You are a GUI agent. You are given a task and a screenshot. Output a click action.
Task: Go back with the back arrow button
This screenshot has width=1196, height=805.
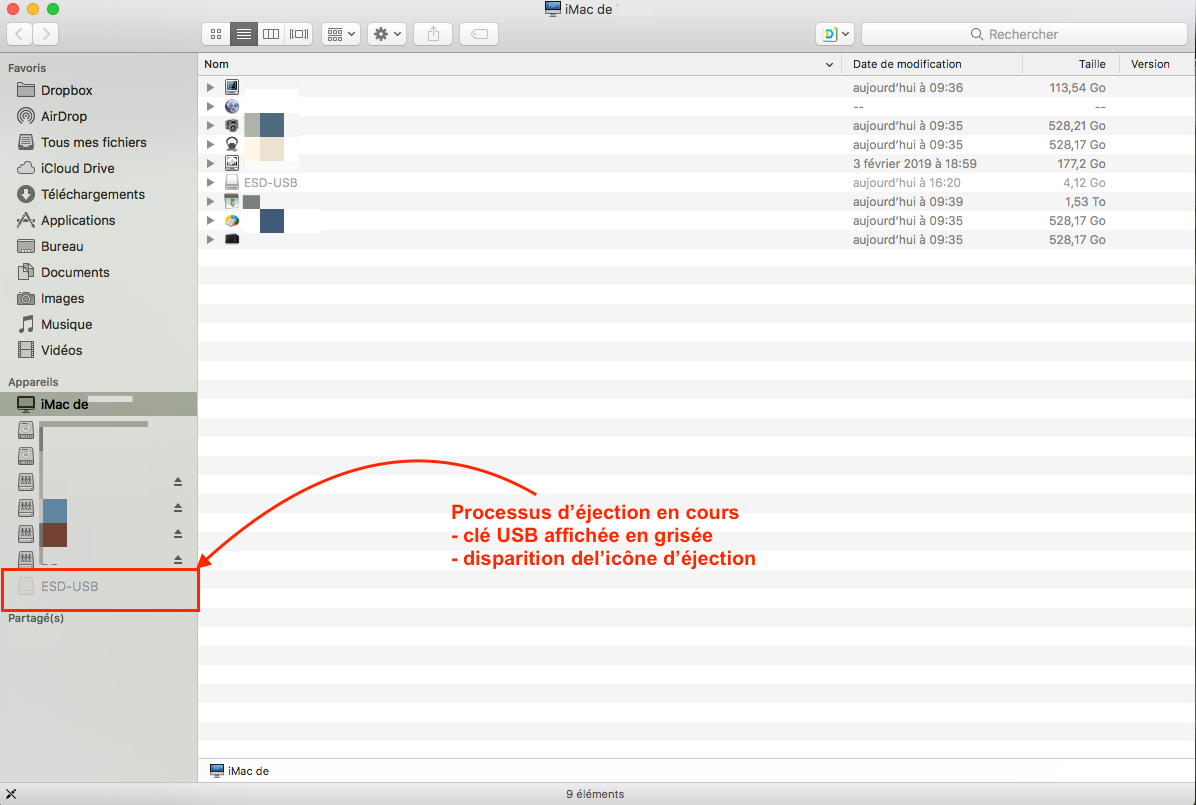coord(20,34)
